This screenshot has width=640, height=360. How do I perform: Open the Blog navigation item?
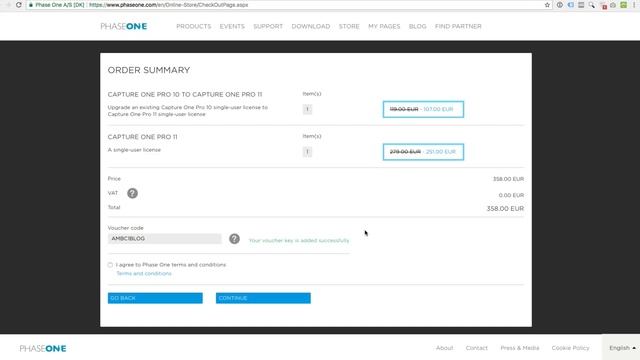tap(417, 27)
